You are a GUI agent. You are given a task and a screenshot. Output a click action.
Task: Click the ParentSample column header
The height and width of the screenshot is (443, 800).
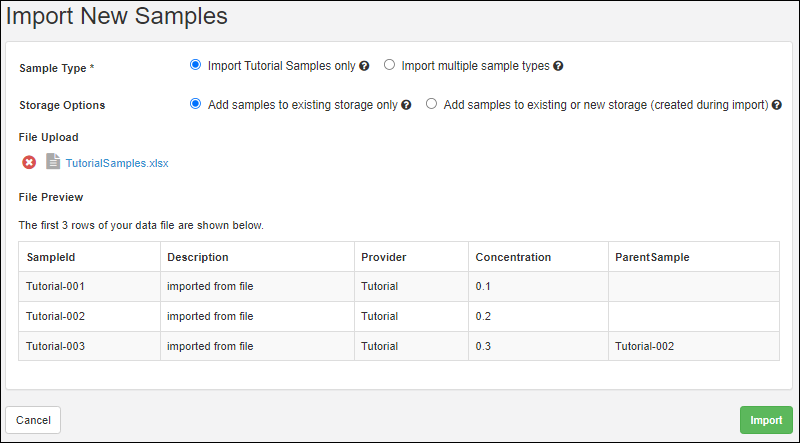(x=652, y=257)
